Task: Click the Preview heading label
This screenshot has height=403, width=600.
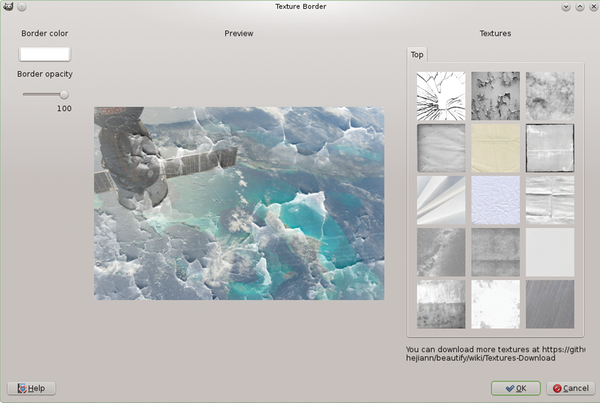Action: [x=239, y=33]
